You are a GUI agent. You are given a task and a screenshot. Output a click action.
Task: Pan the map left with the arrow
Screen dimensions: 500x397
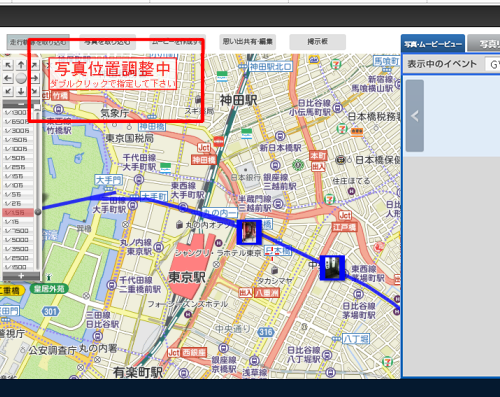coord(8,79)
